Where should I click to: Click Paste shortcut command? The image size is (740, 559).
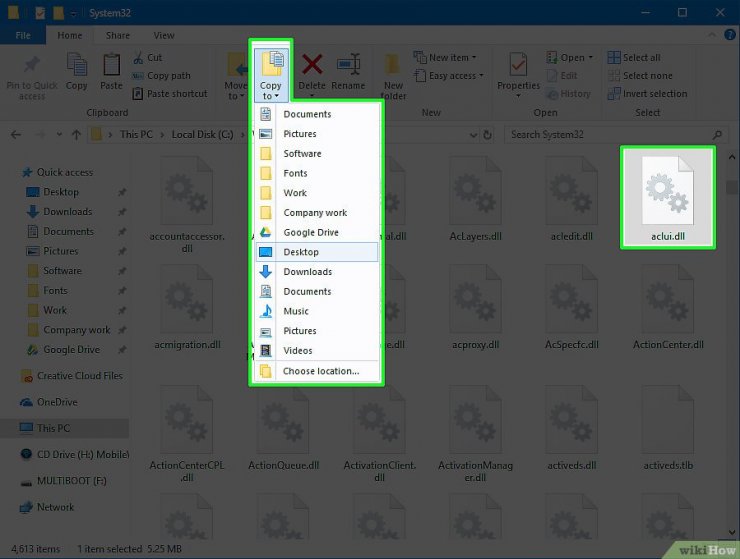[170, 93]
